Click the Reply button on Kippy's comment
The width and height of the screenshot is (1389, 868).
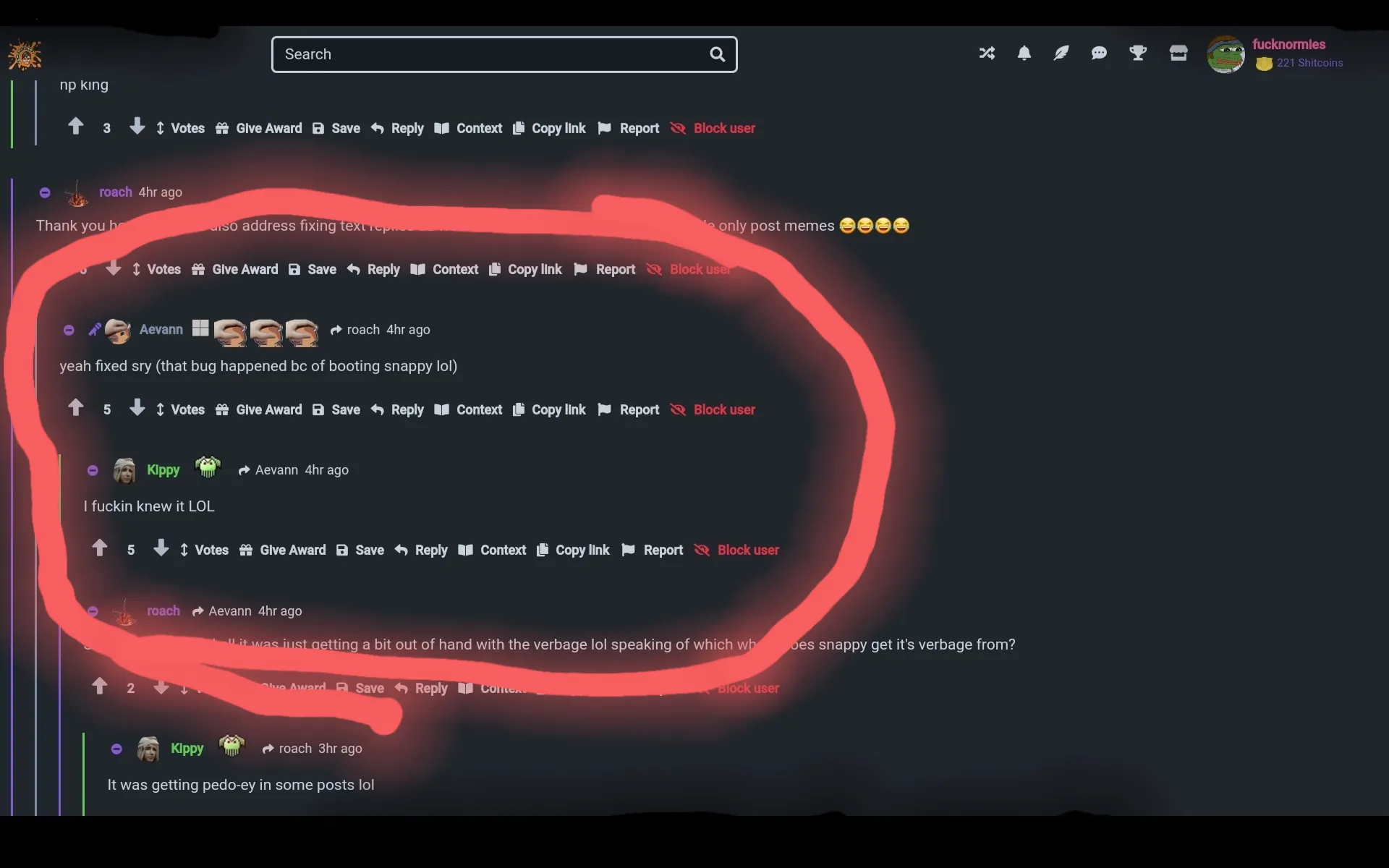[431, 550]
